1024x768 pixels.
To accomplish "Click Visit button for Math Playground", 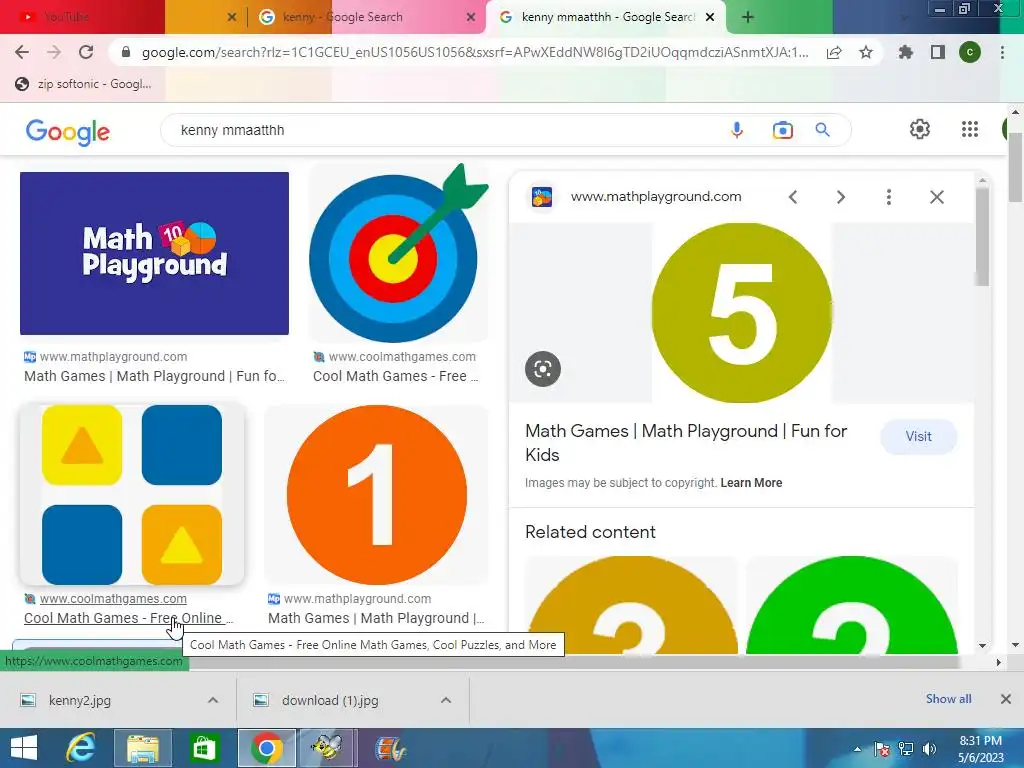I will pos(918,436).
